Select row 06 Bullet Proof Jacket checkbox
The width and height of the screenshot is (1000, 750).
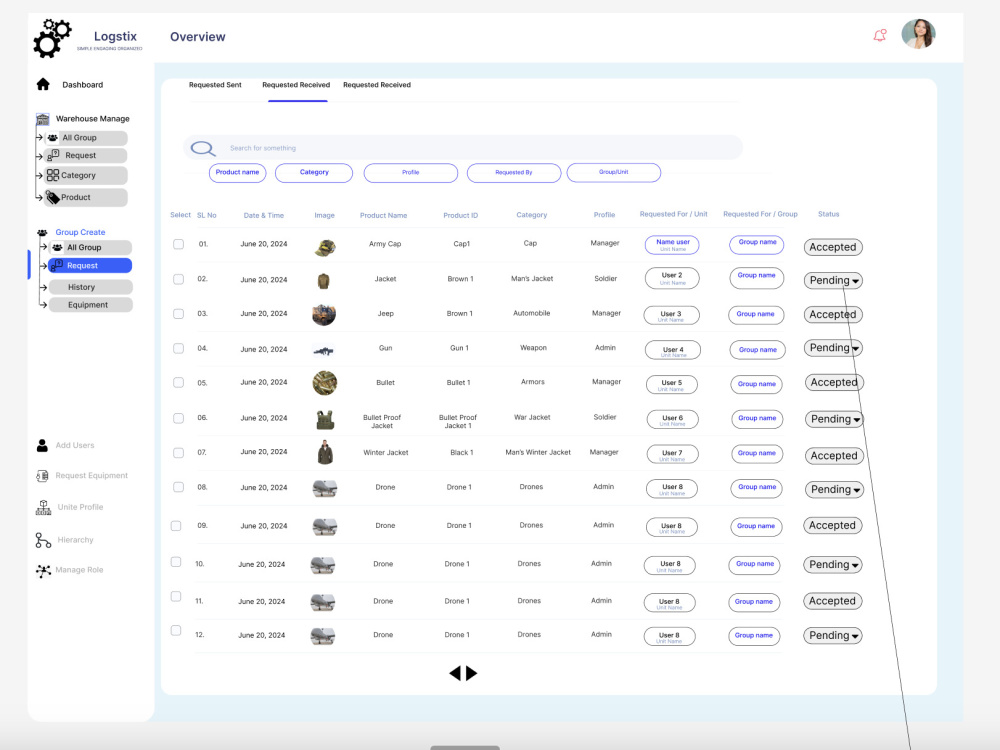179,418
